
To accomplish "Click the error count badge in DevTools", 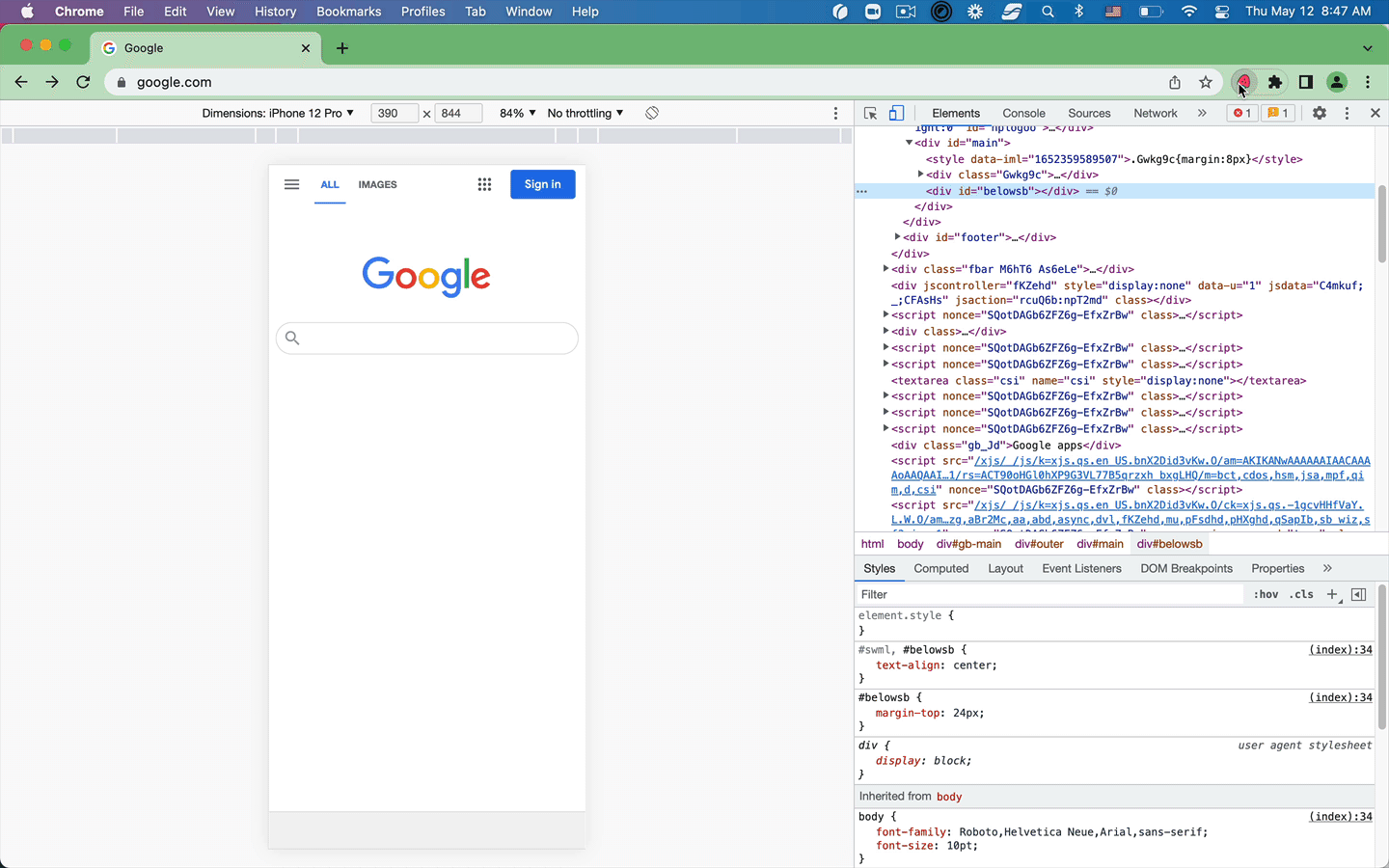I will (x=1241, y=113).
